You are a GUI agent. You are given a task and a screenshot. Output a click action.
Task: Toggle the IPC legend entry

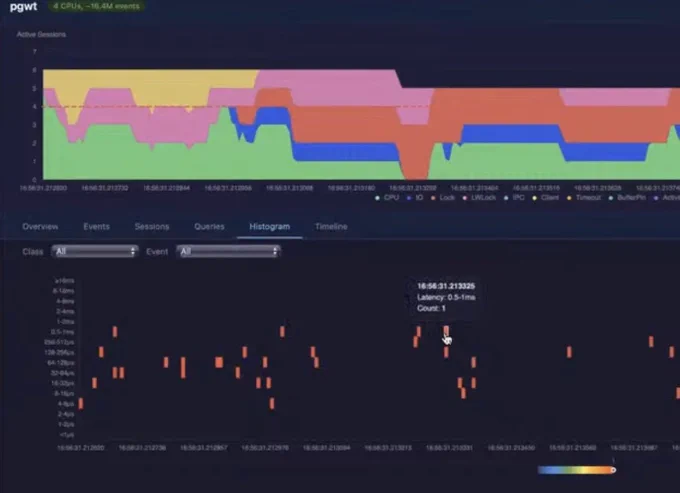click(x=514, y=198)
